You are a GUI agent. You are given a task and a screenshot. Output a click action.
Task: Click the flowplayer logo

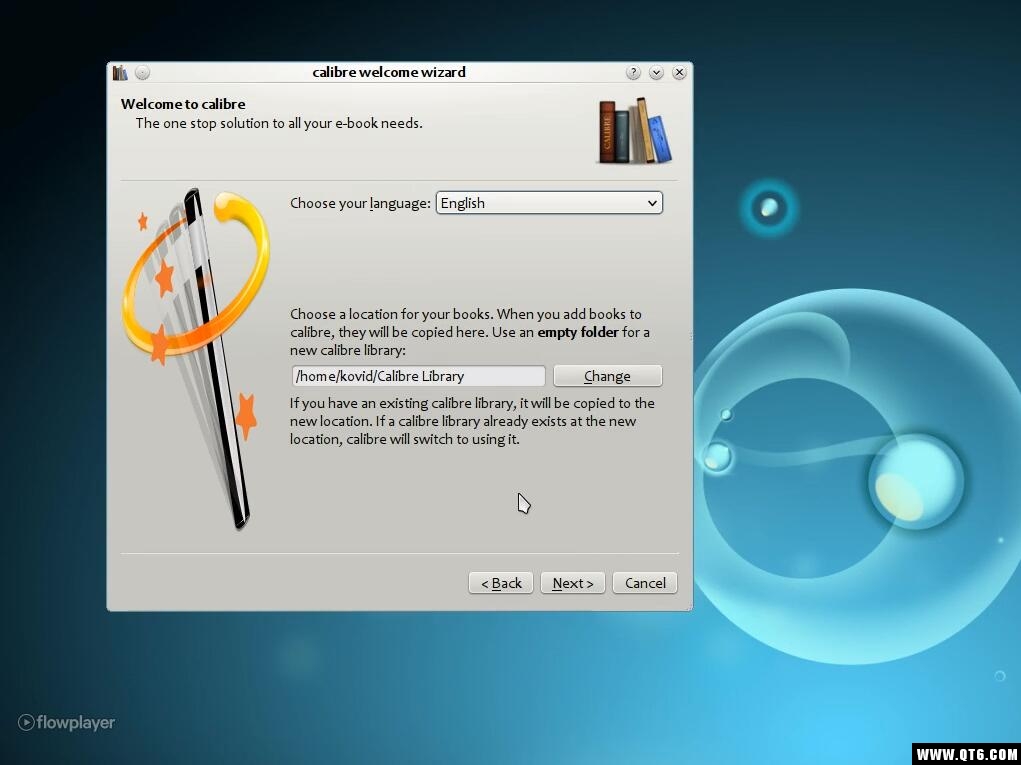66,722
